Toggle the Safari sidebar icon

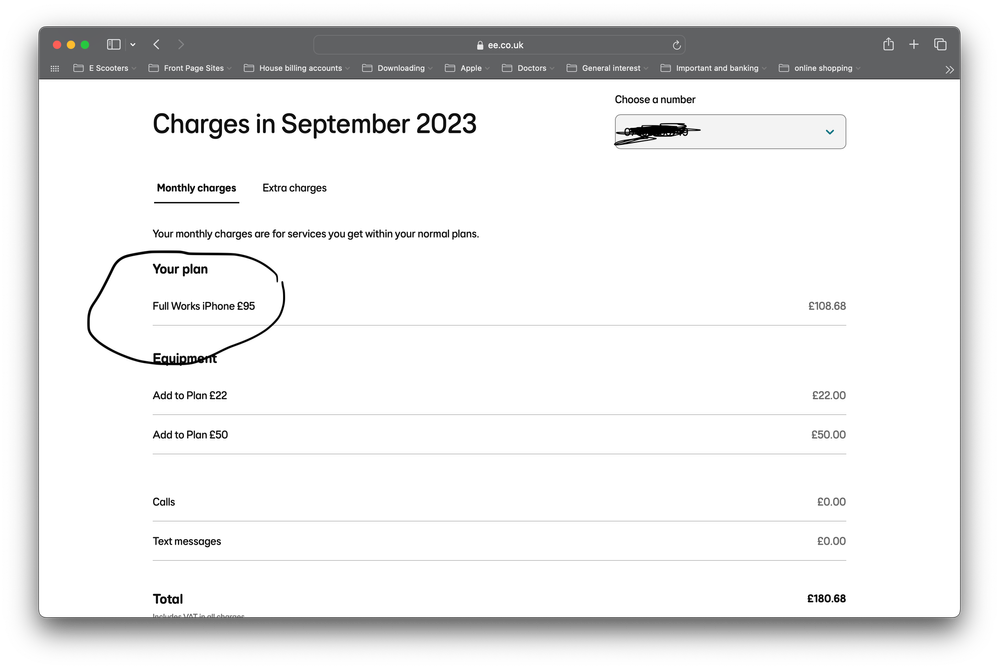coord(113,45)
